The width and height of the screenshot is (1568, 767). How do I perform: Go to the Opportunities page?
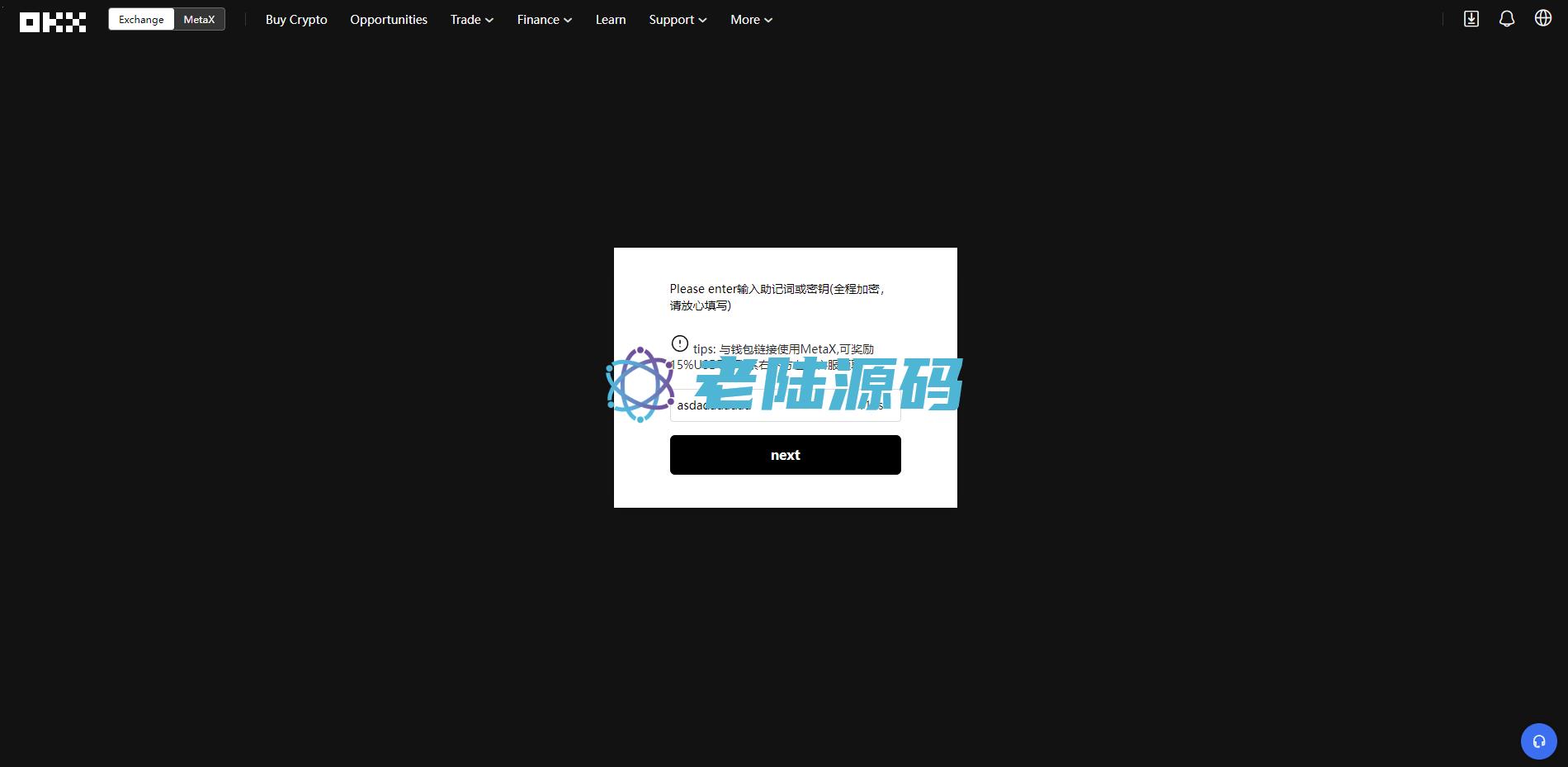389,20
